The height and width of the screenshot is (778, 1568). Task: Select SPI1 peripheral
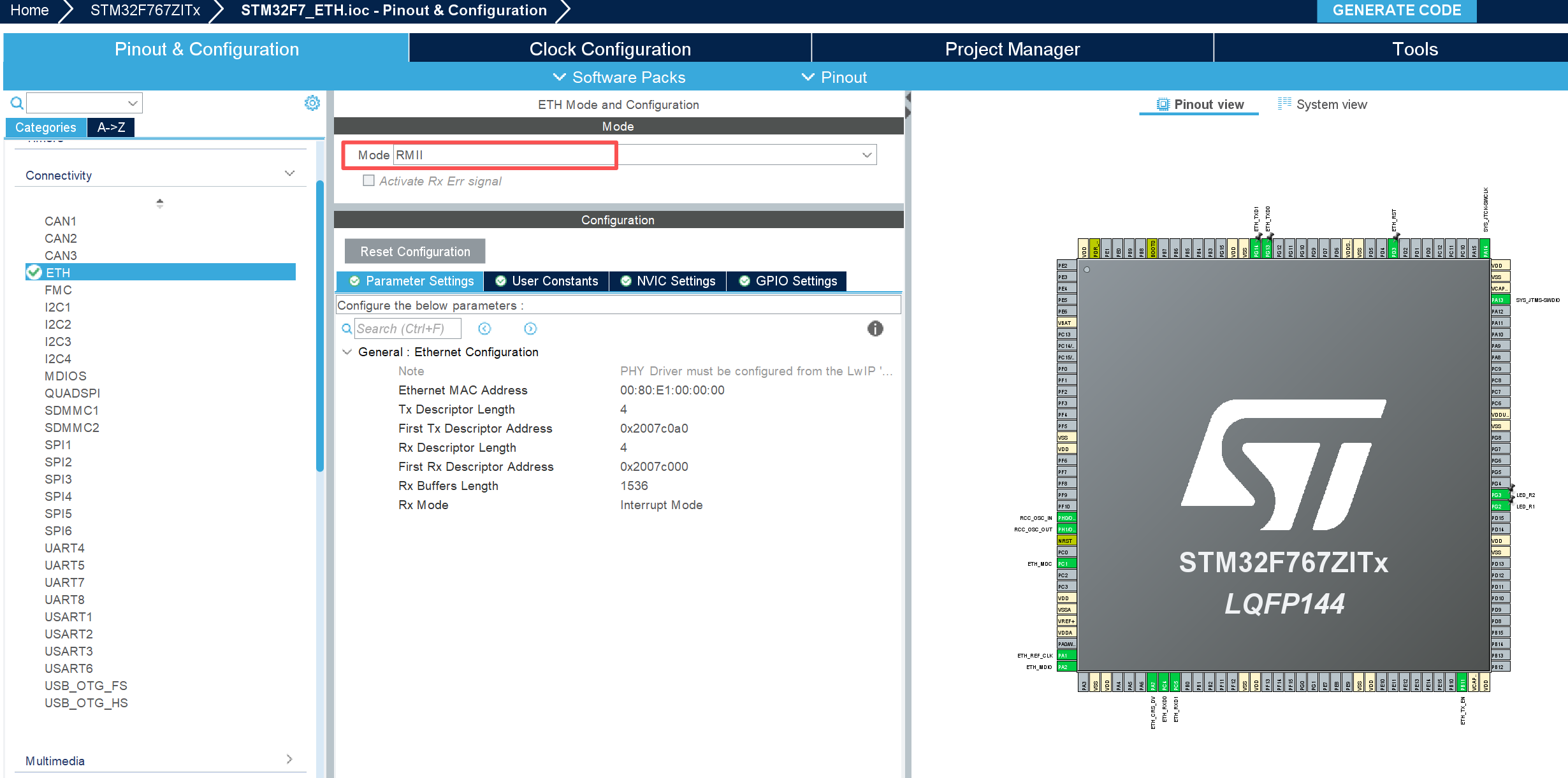[58, 445]
